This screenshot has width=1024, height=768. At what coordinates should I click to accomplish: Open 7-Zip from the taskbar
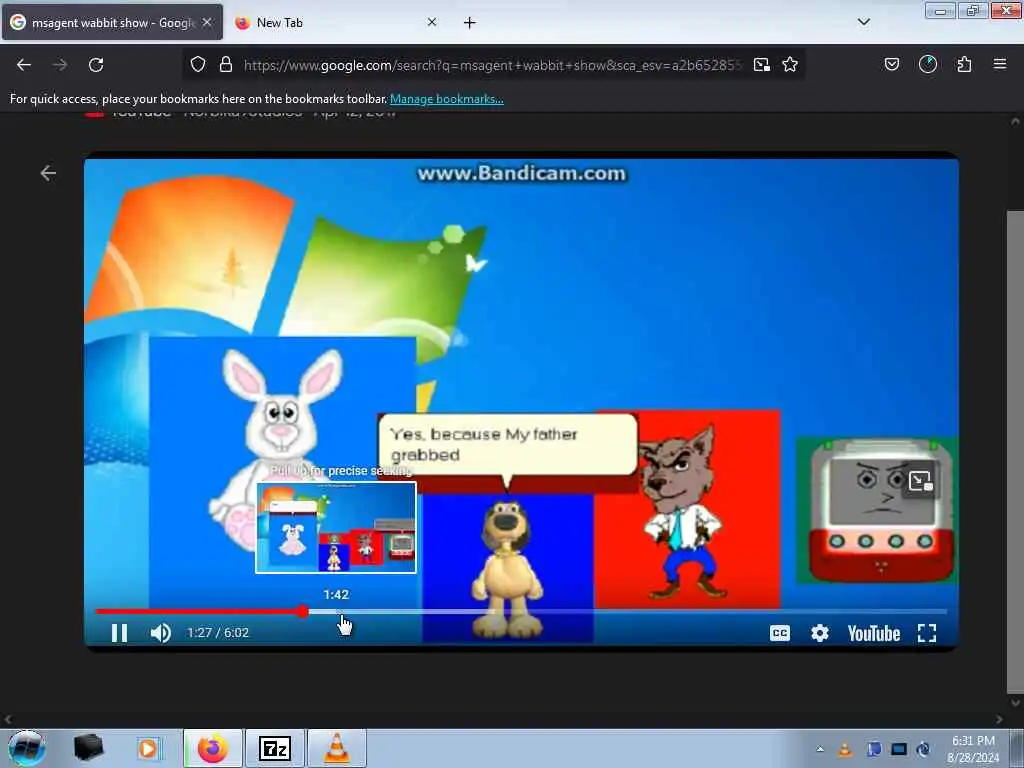point(274,748)
